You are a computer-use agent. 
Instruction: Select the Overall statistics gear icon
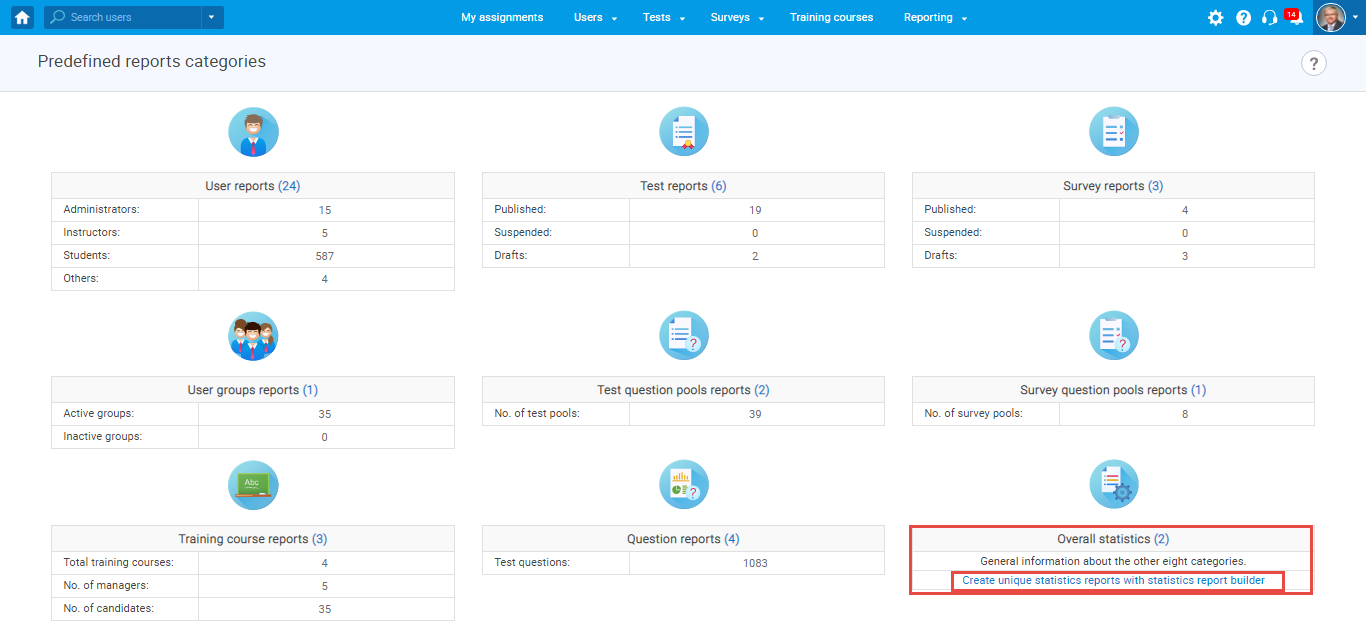tap(1113, 485)
